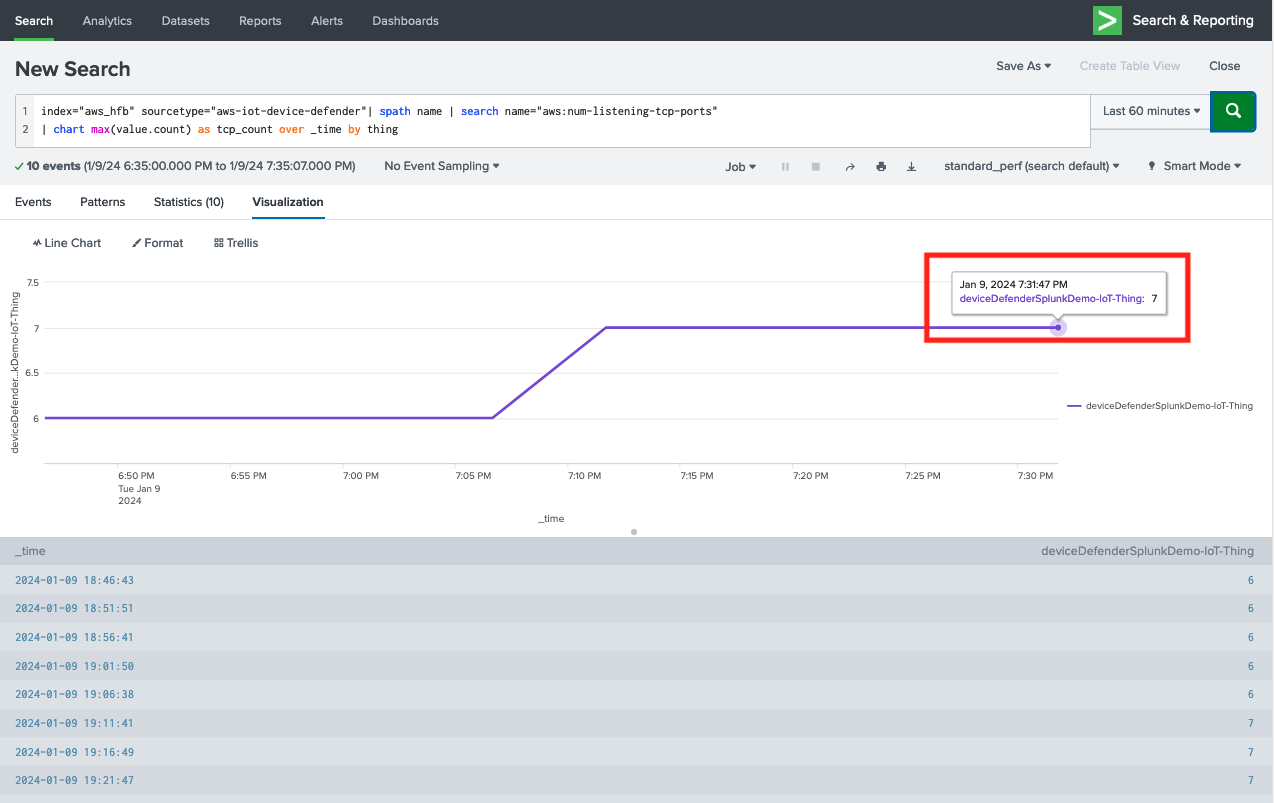Stop the search job
Image resolution: width=1274 pixels, height=803 pixels.
coord(815,166)
